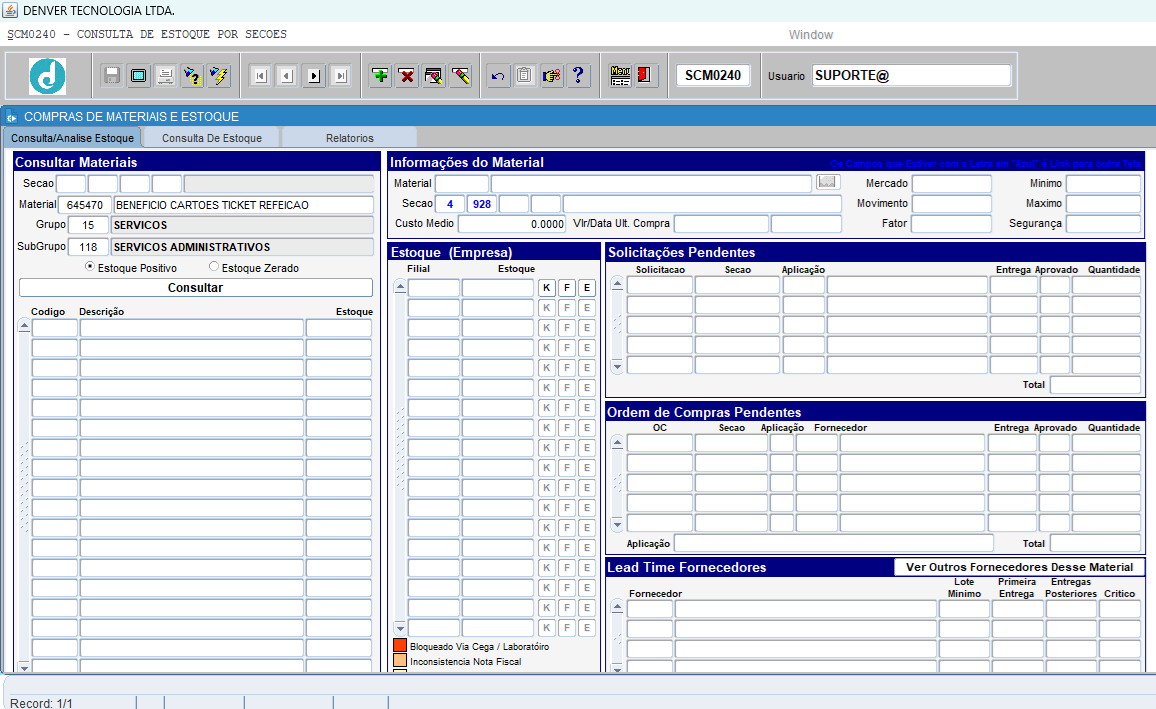The height and width of the screenshot is (709, 1156).
Task: Click scroll up arrow in Ordem de Compras Pendentes
Action: click(617, 442)
